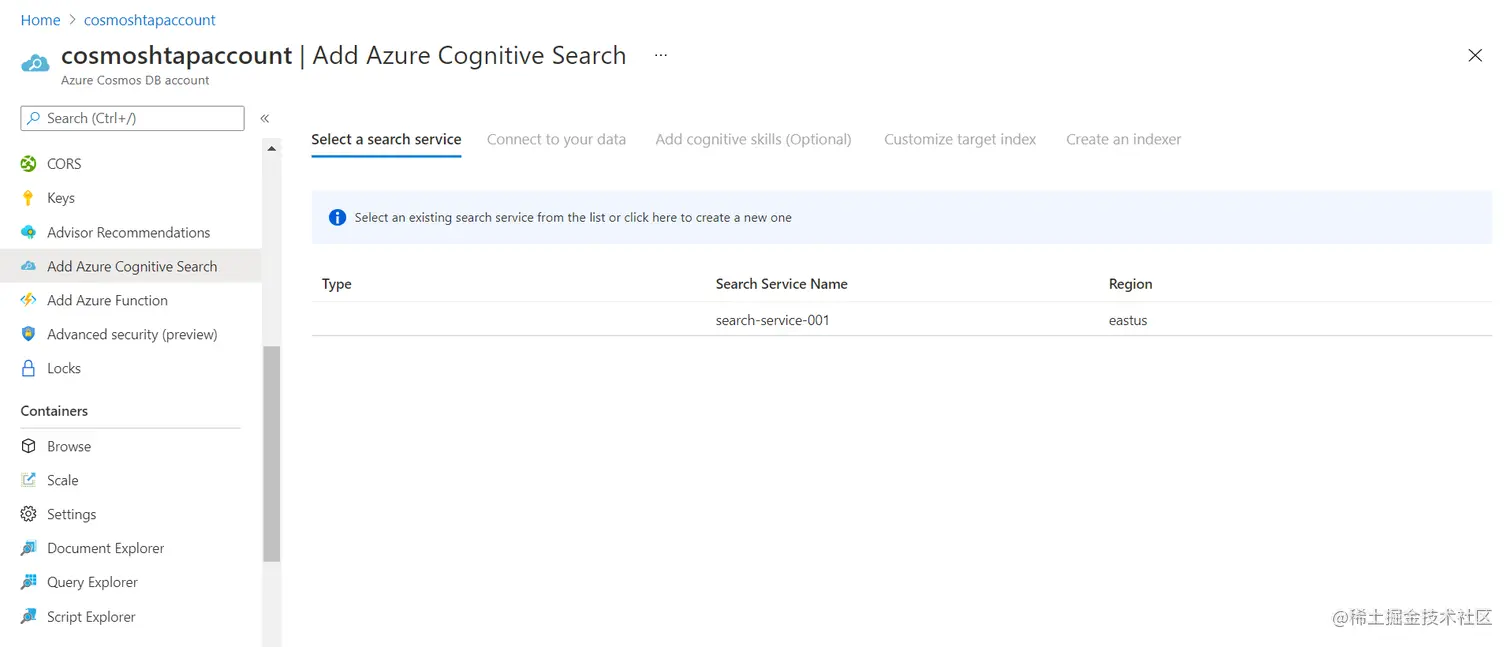Open Script Explorer menu item
Viewport: 1512px width, 647px height.
(131, 616)
